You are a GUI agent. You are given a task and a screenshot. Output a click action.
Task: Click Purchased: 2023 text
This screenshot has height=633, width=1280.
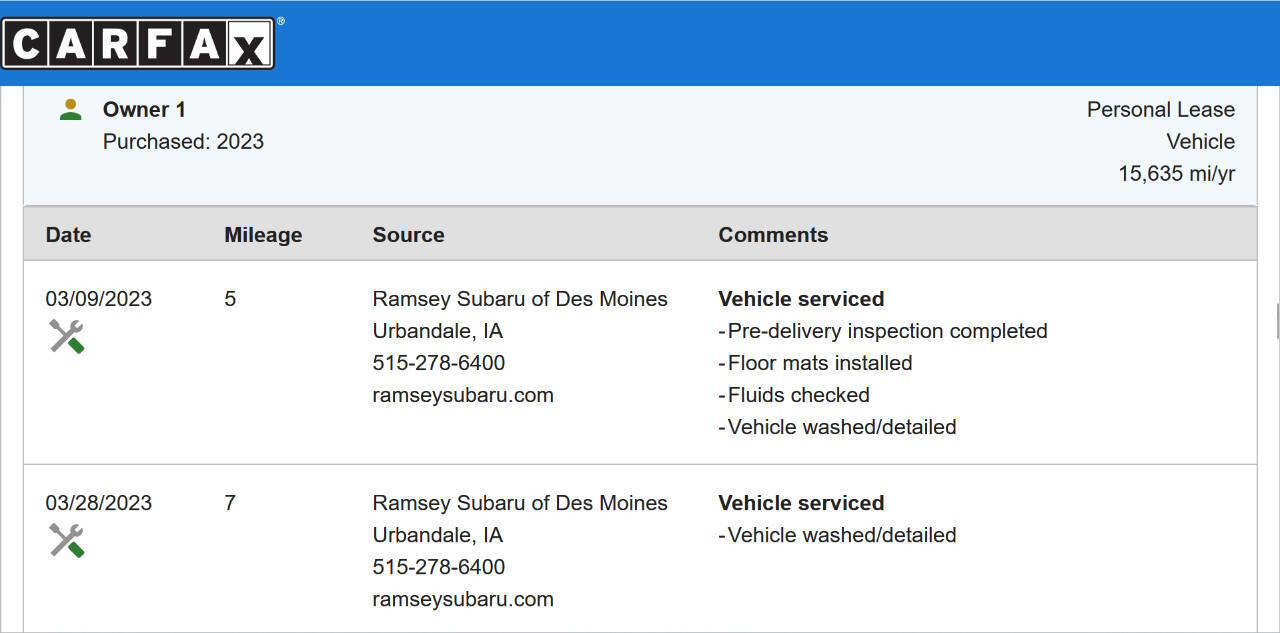(183, 142)
